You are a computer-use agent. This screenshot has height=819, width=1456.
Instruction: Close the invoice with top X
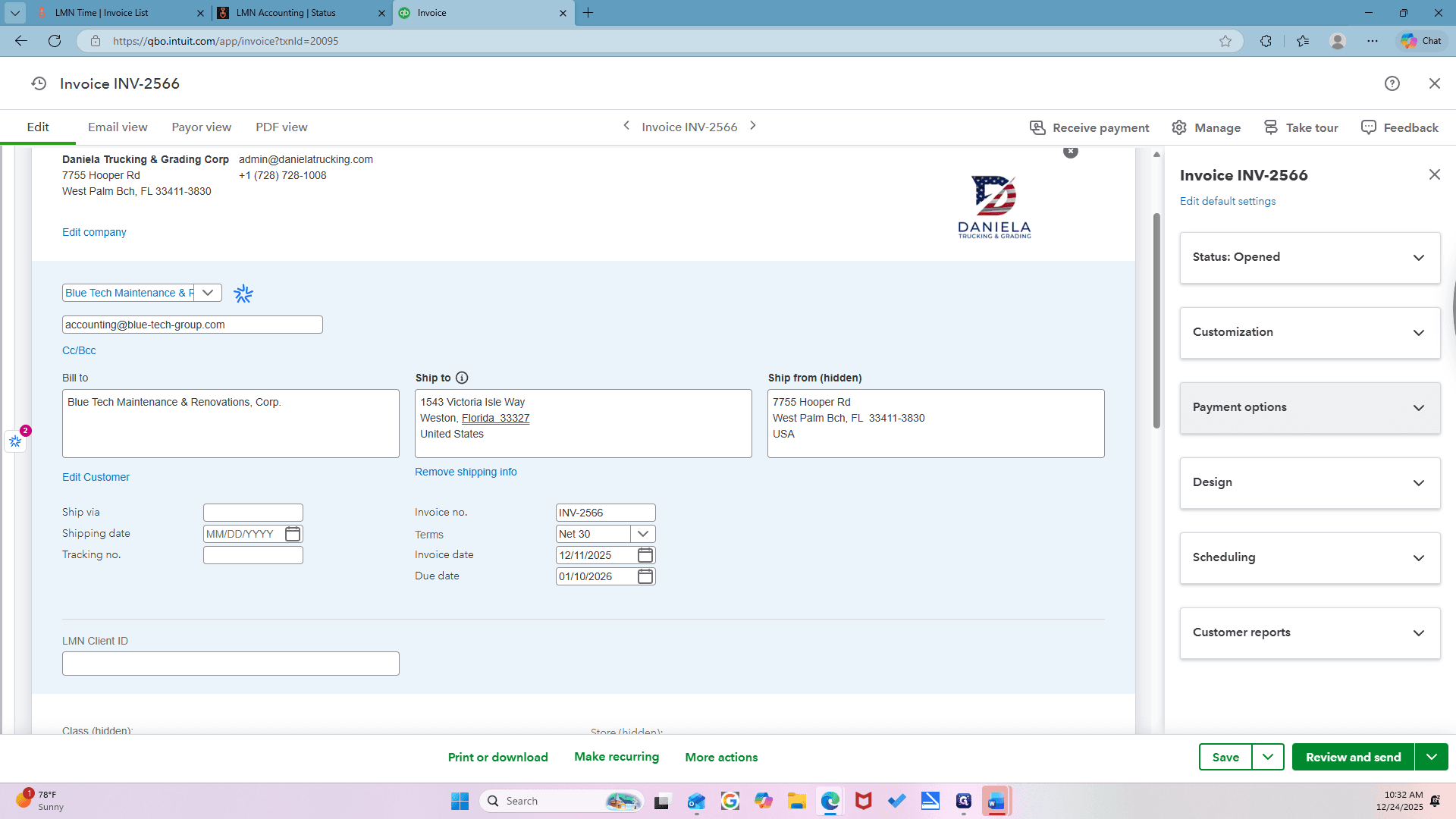[1435, 83]
